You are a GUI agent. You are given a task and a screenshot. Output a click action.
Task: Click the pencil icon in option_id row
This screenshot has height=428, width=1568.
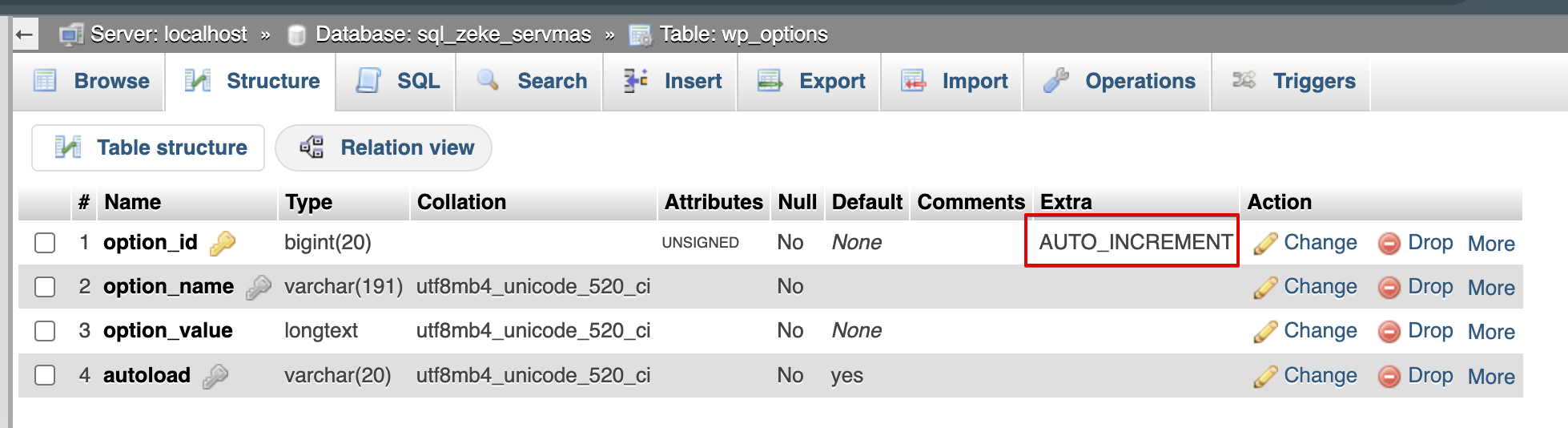pos(1265,244)
